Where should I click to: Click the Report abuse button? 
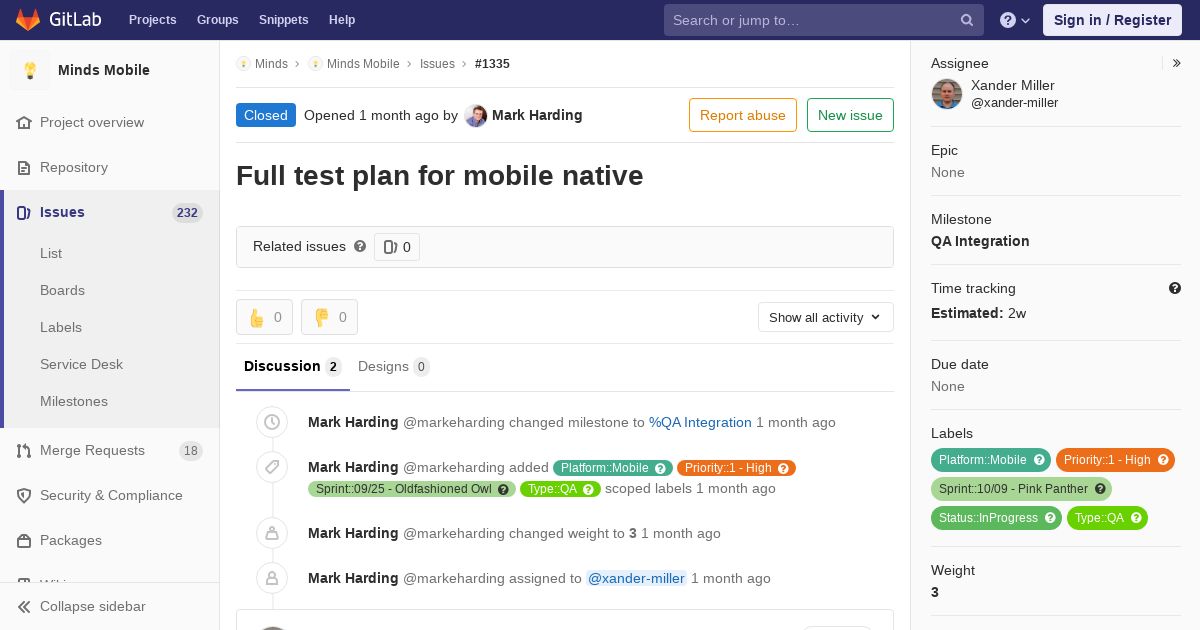coord(743,115)
